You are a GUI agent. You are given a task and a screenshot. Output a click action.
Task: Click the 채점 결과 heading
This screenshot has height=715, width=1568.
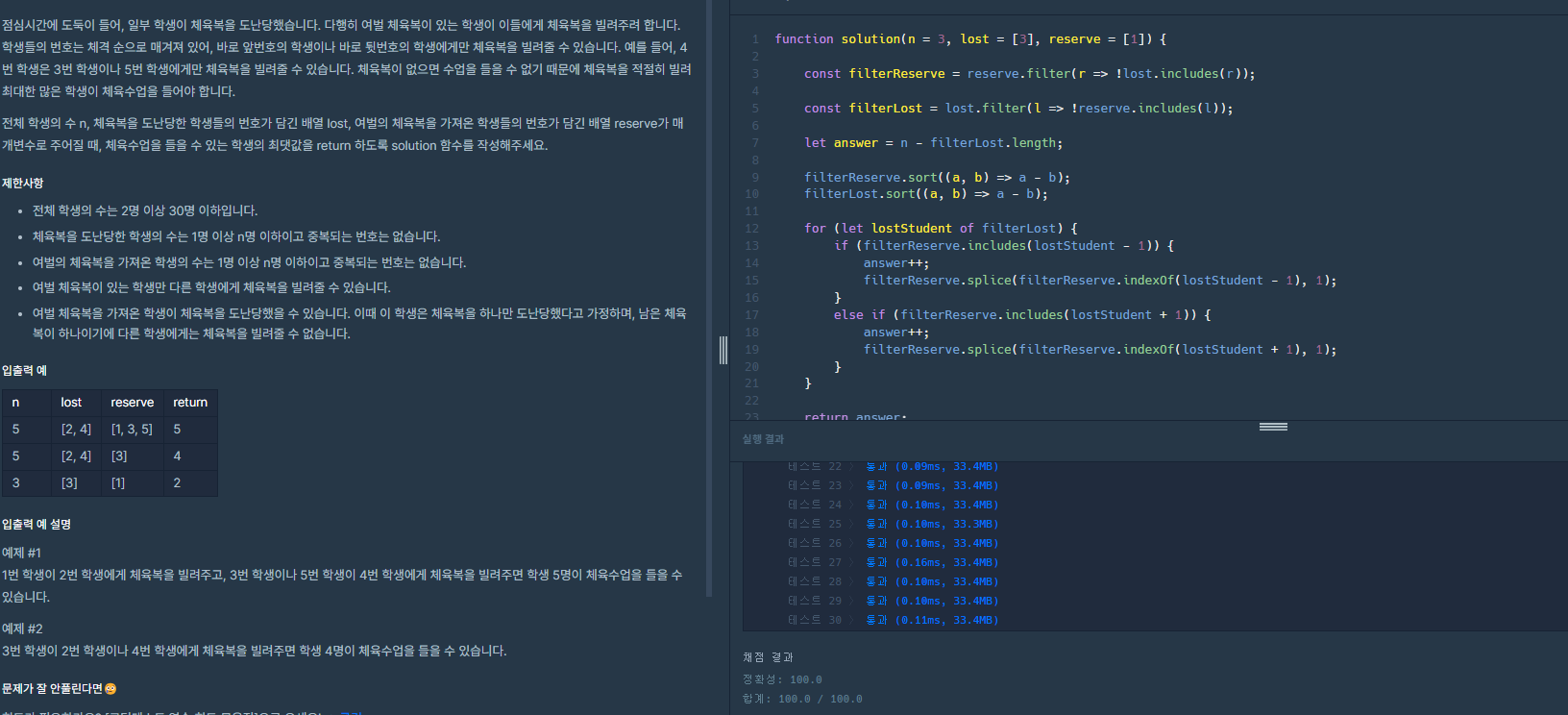pyautogui.click(x=768, y=657)
